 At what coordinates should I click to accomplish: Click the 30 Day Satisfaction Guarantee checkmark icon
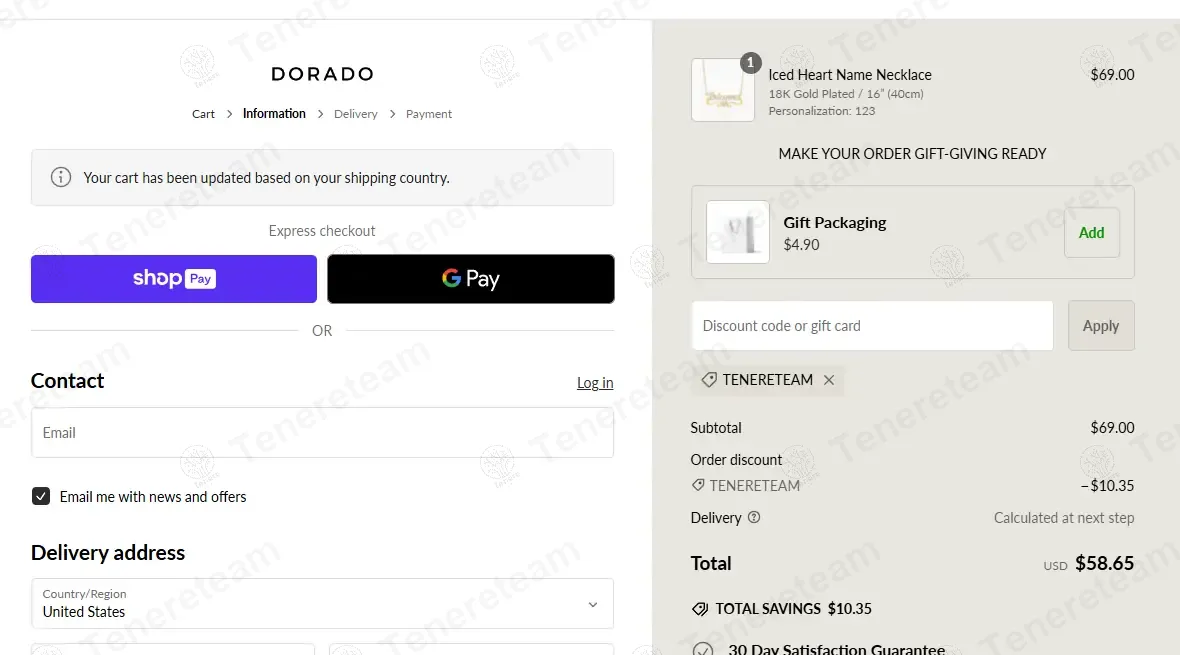pyautogui.click(x=703, y=649)
